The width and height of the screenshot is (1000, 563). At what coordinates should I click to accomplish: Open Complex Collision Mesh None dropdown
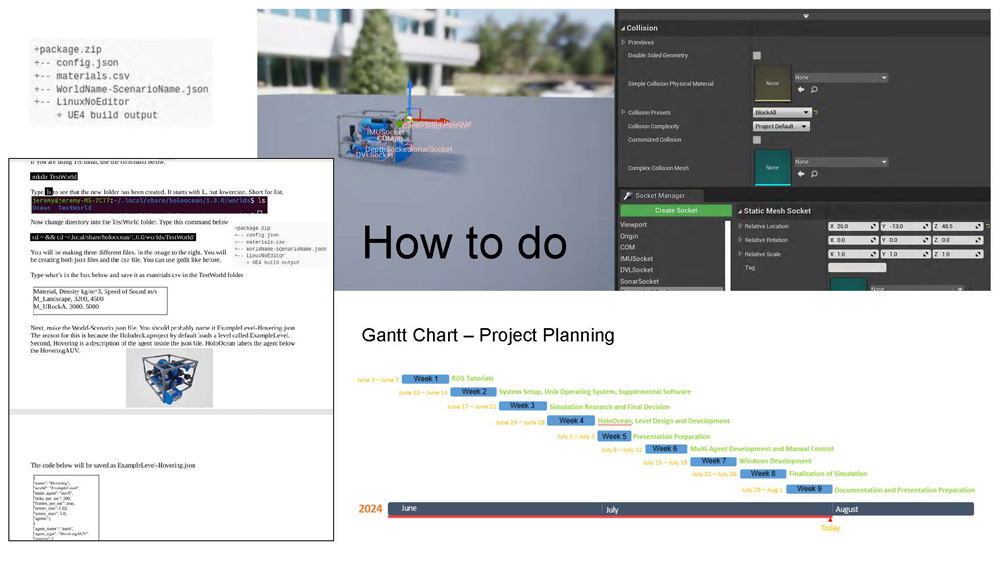pyautogui.click(x=841, y=162)
